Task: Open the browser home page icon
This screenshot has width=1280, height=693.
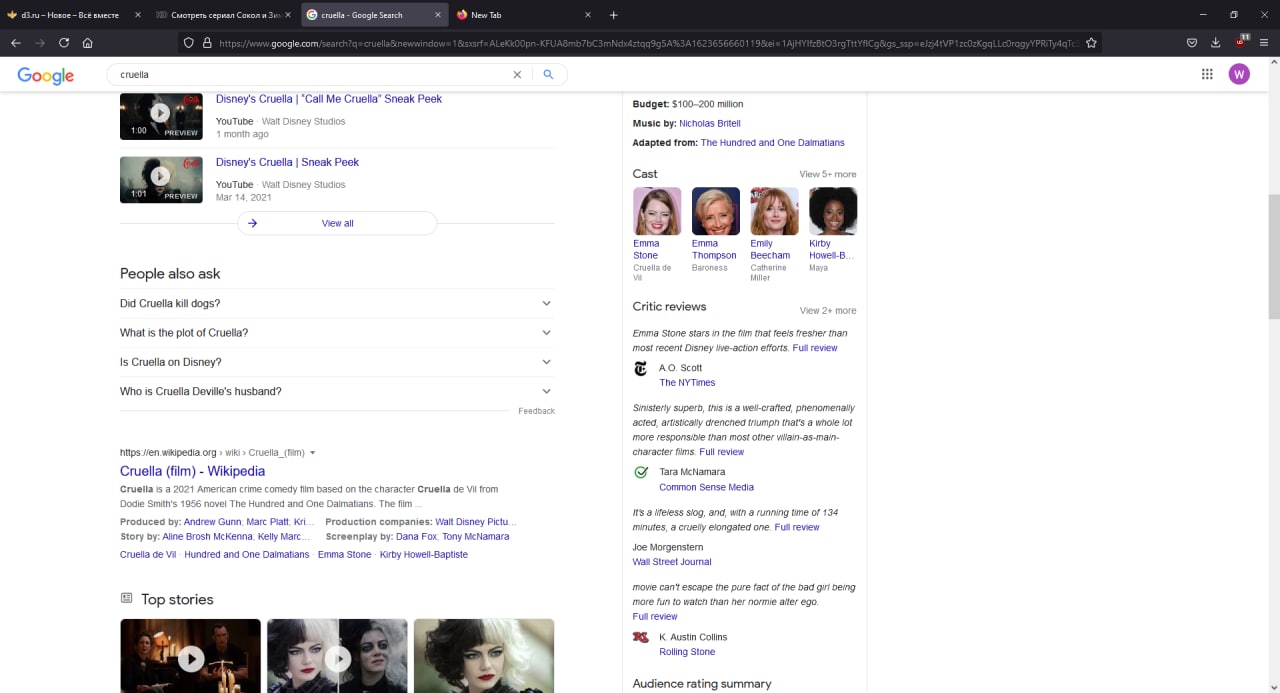Action: click(88, 43)
